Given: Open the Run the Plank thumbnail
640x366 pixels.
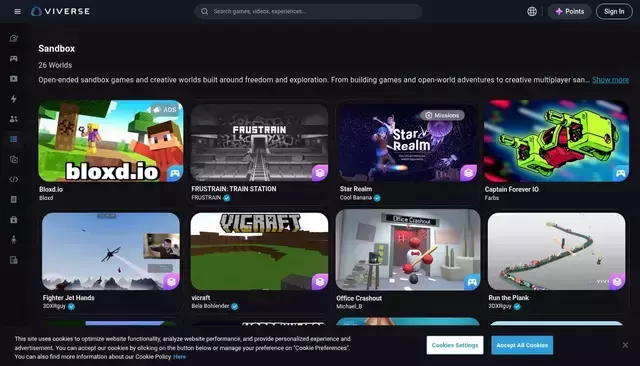Looking at the screenshot, I should click(x=556, y=251).
